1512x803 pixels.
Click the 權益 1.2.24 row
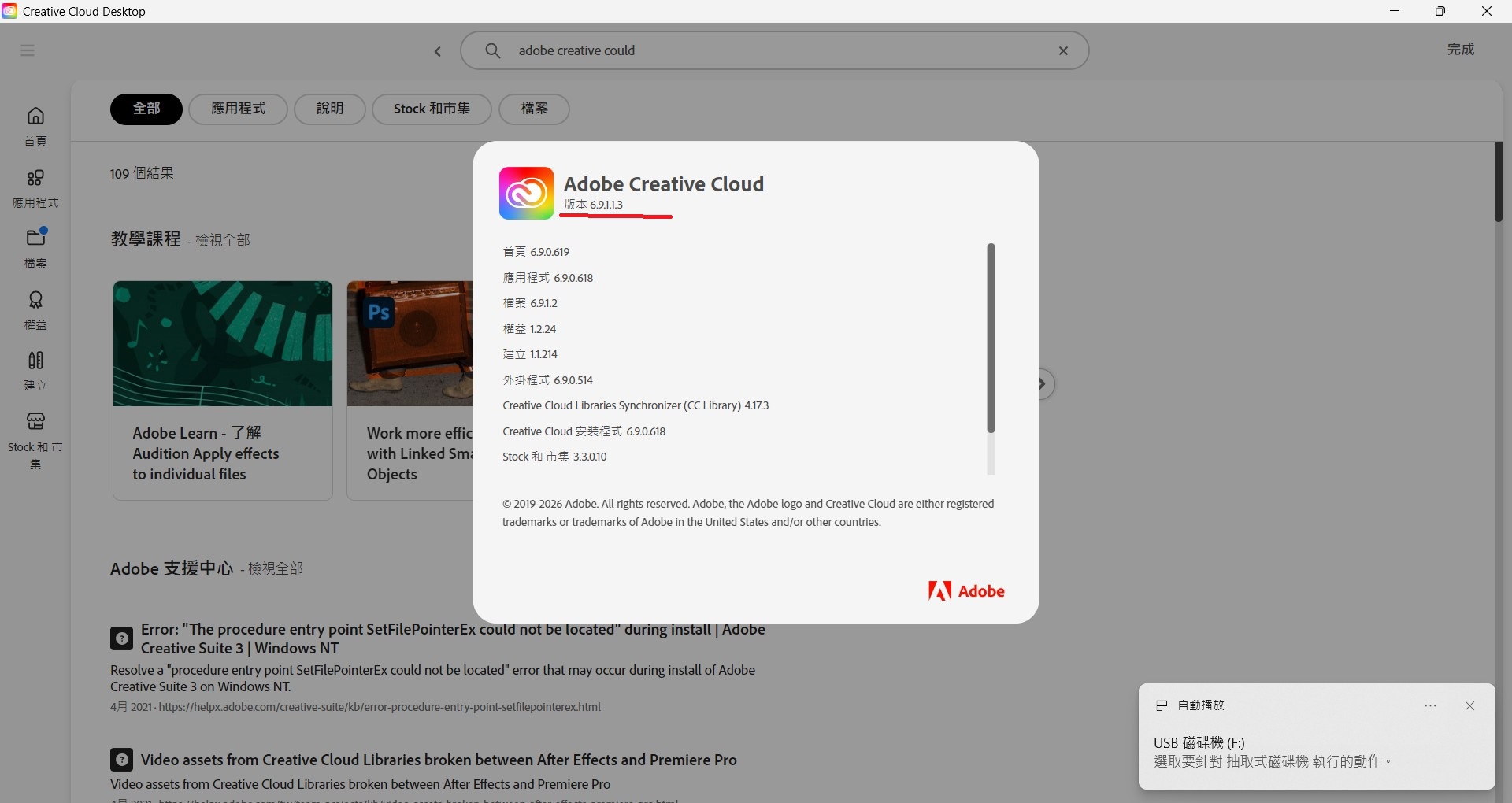click(x=529, y=329)
